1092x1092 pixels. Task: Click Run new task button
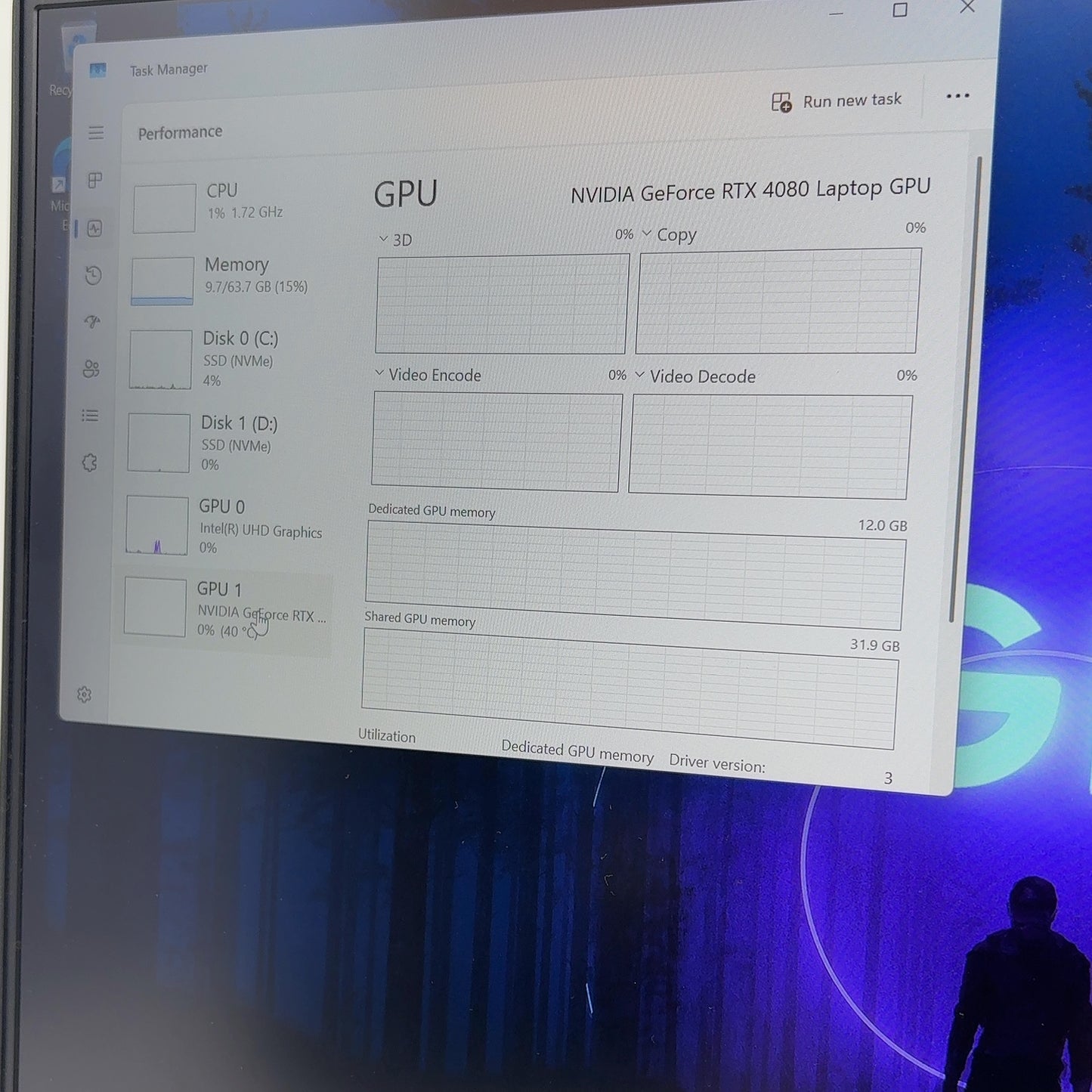click(x=837, y=101)
